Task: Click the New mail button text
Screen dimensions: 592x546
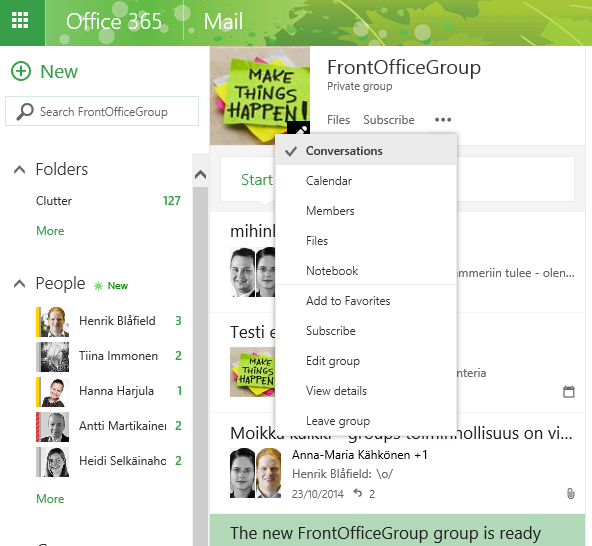Action: point(59,72)
